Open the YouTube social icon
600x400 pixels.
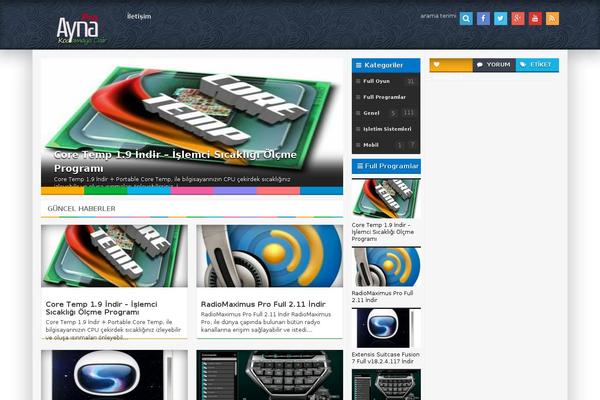tap(535, 18)
